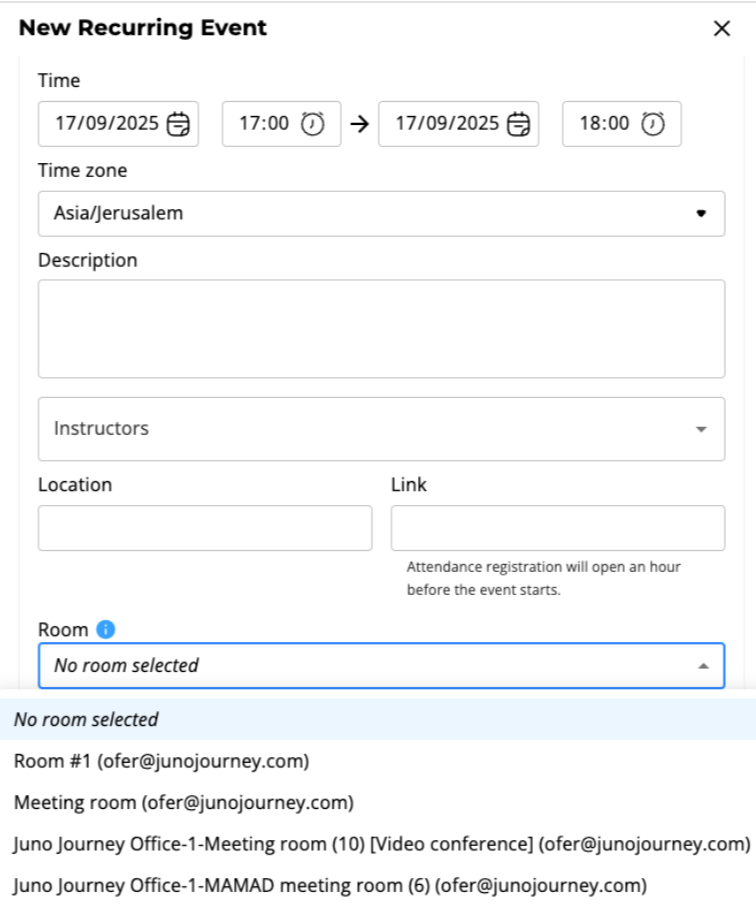Collapse the Room selection dropdown
This screenshot has width=756, height=907.
point(703,666)
